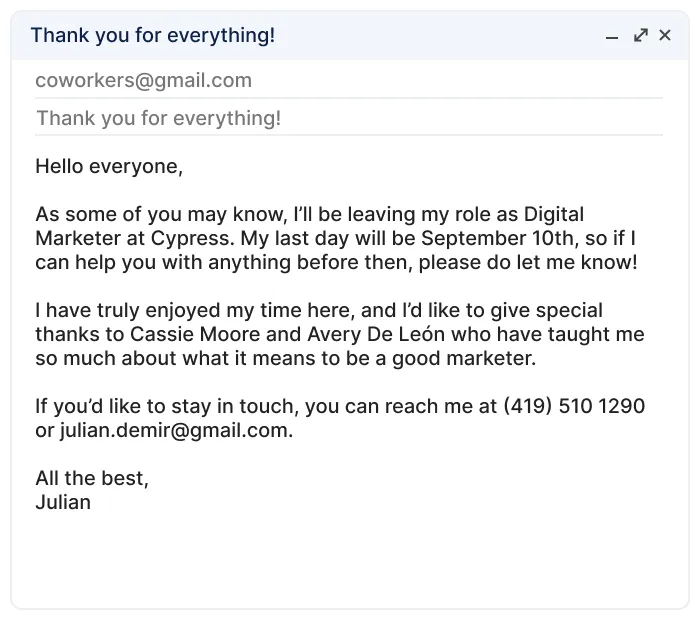Click the recipient field with coworkers@gmail.com
Viewport: 700px width, 620px height.
coord(143,80)
